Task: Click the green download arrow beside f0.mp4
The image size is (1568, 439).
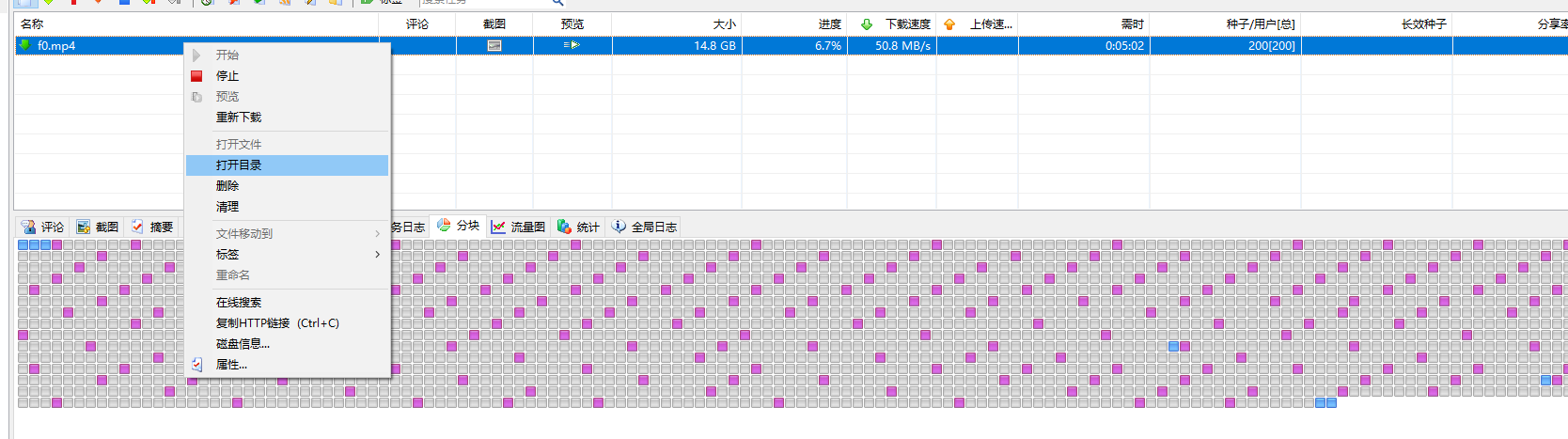Action: (x=25, y=45)
